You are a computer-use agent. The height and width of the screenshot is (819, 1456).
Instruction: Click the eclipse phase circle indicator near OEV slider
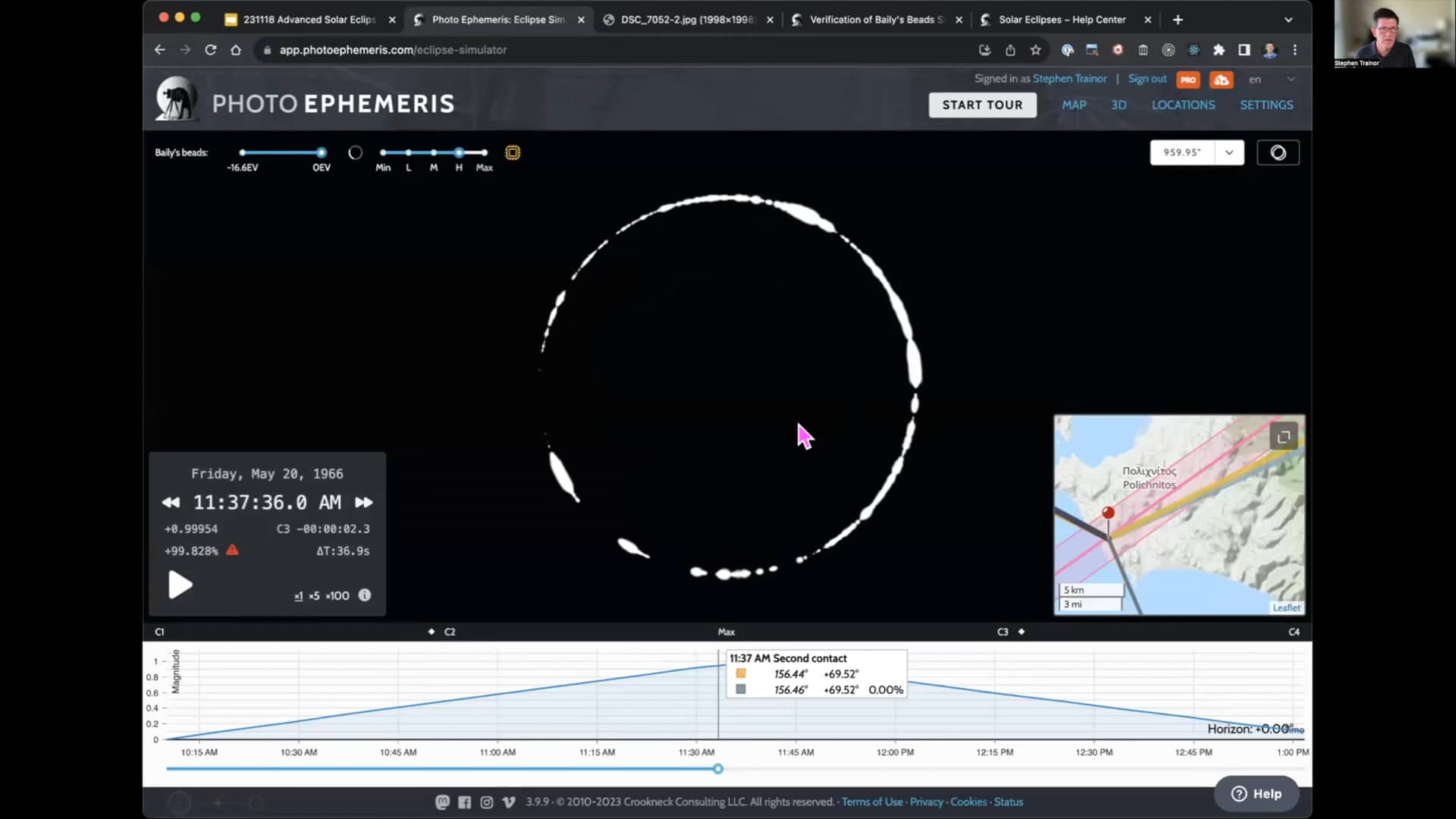pyautogui.click(x=355, y=152)
